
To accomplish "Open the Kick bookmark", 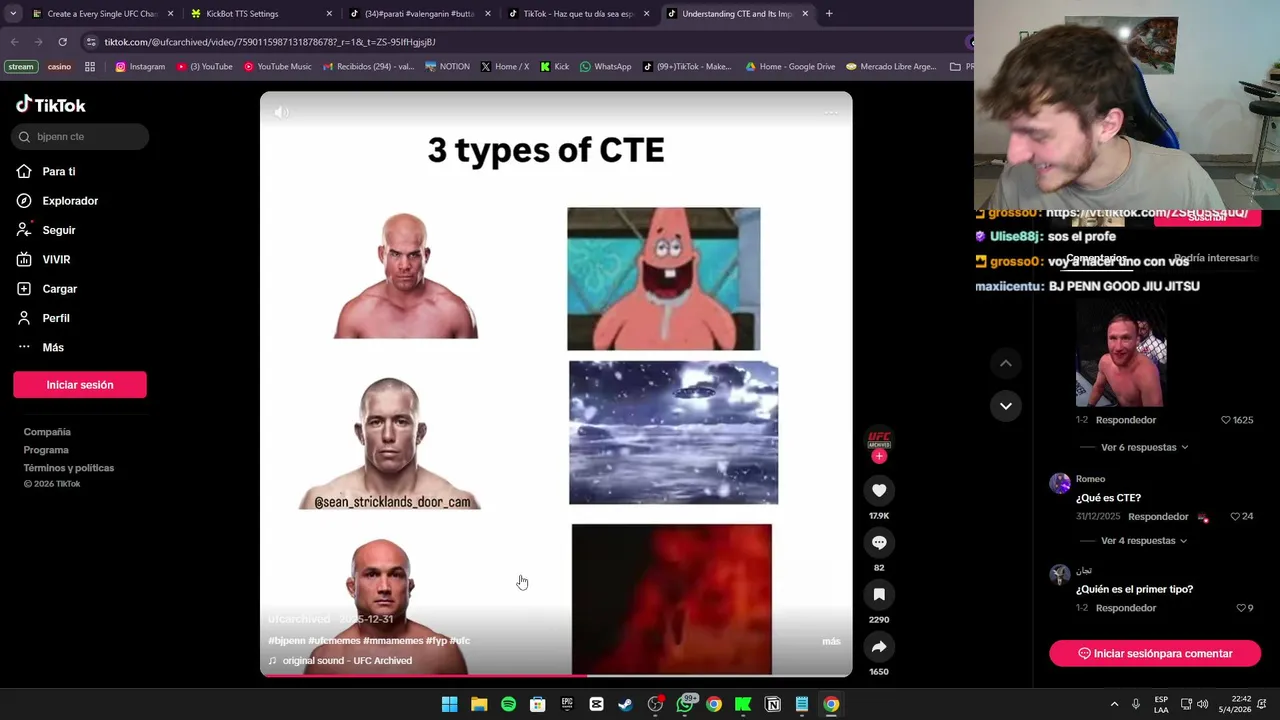I will pyautogui.click(x=554, y=67).
